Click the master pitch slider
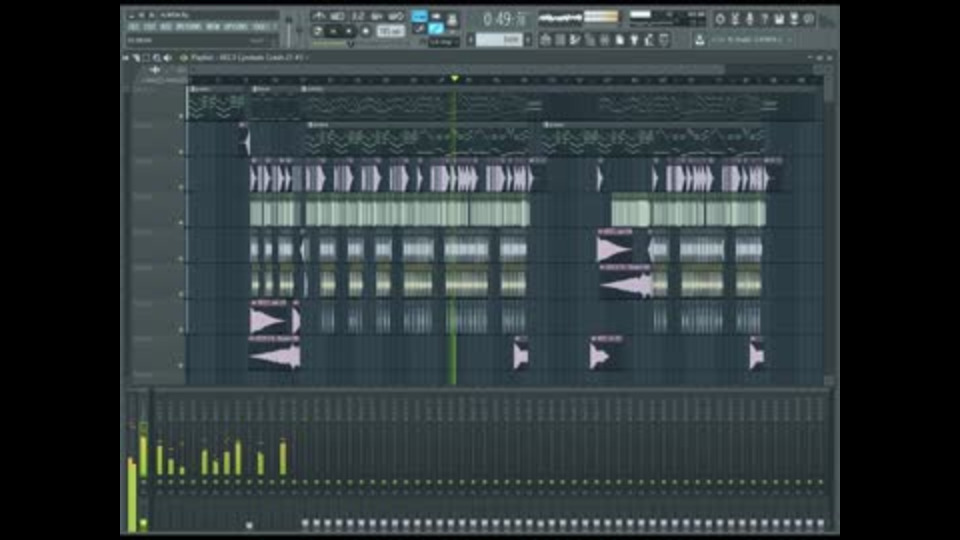Viewport: 960px width, 540px height. 299,32
